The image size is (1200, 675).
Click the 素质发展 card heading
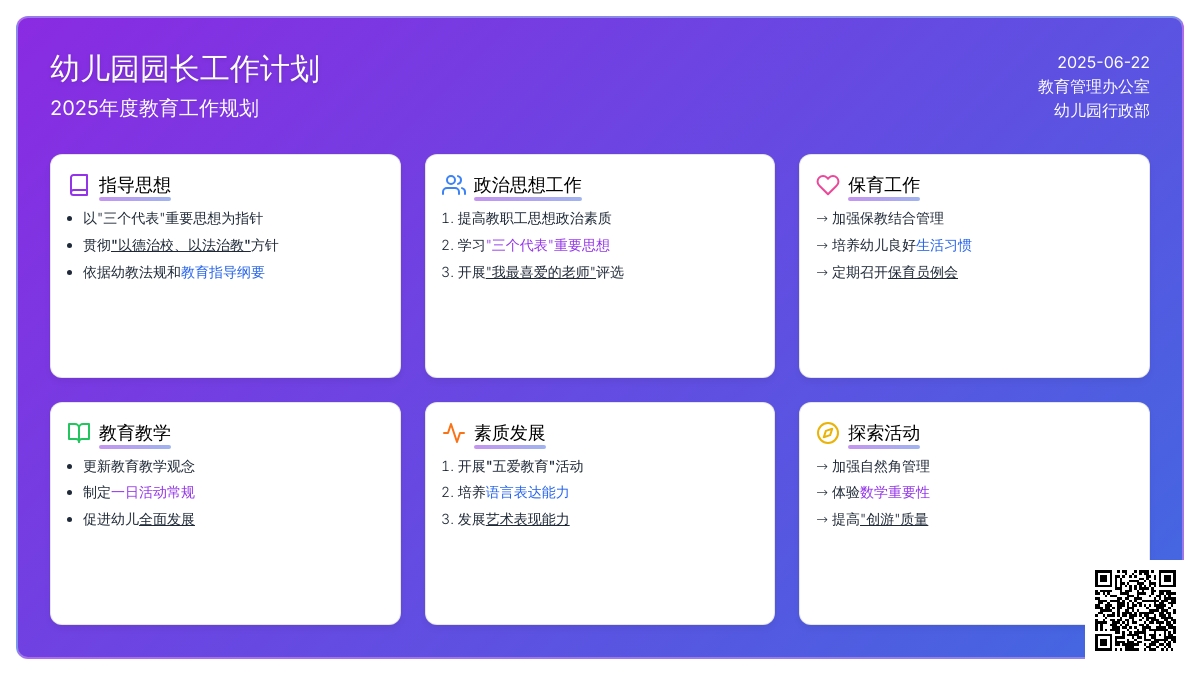click(510, 433)
